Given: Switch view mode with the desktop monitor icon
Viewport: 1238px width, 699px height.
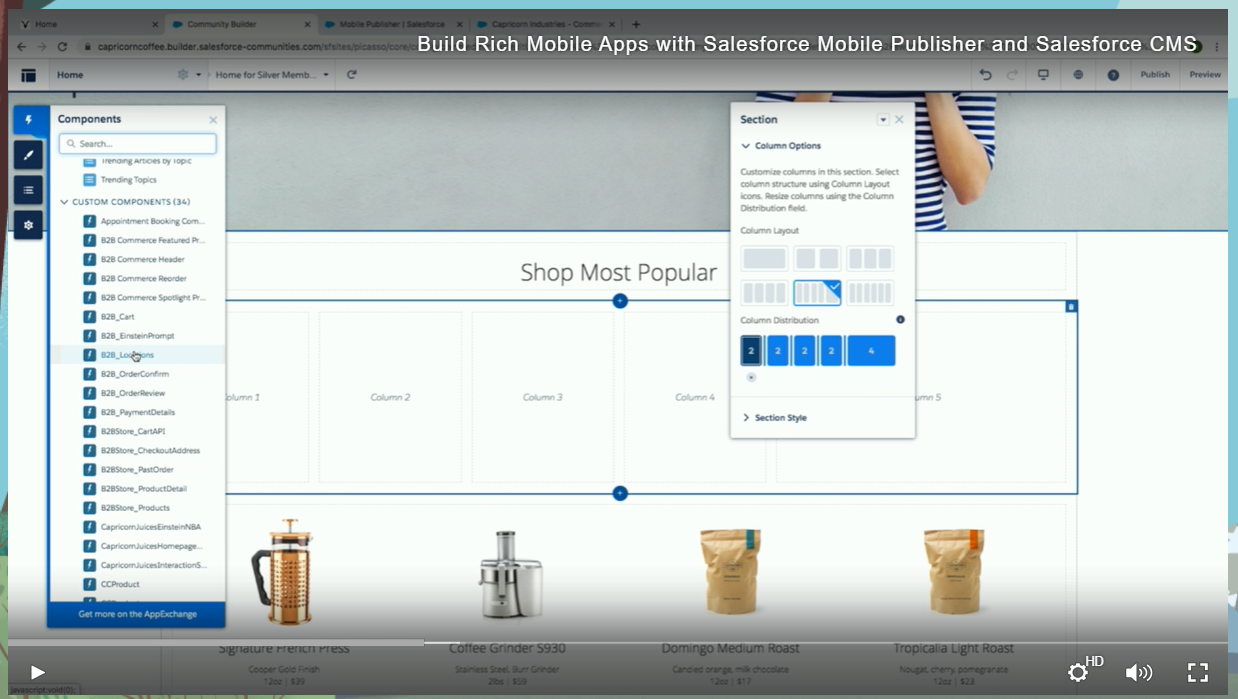Looking at the screenshot, I should 1043,75.
